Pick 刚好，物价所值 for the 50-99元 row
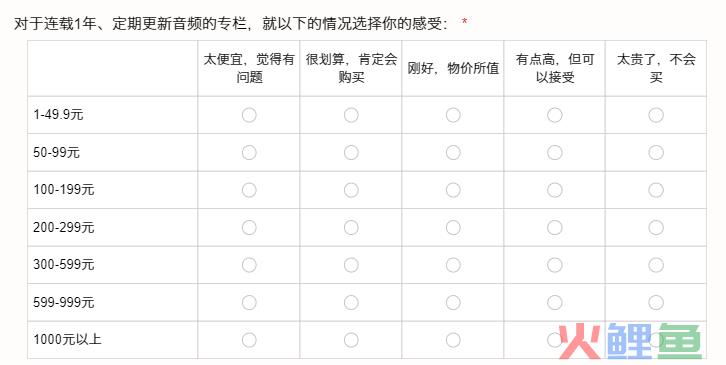 pyautogui.click(x=453, y=152)
